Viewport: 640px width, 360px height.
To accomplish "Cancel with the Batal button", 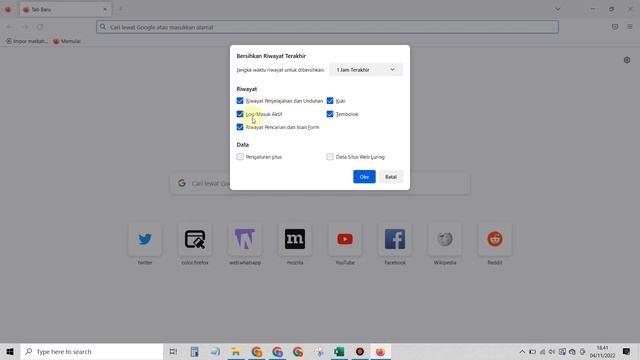I will tap(391, 177).
